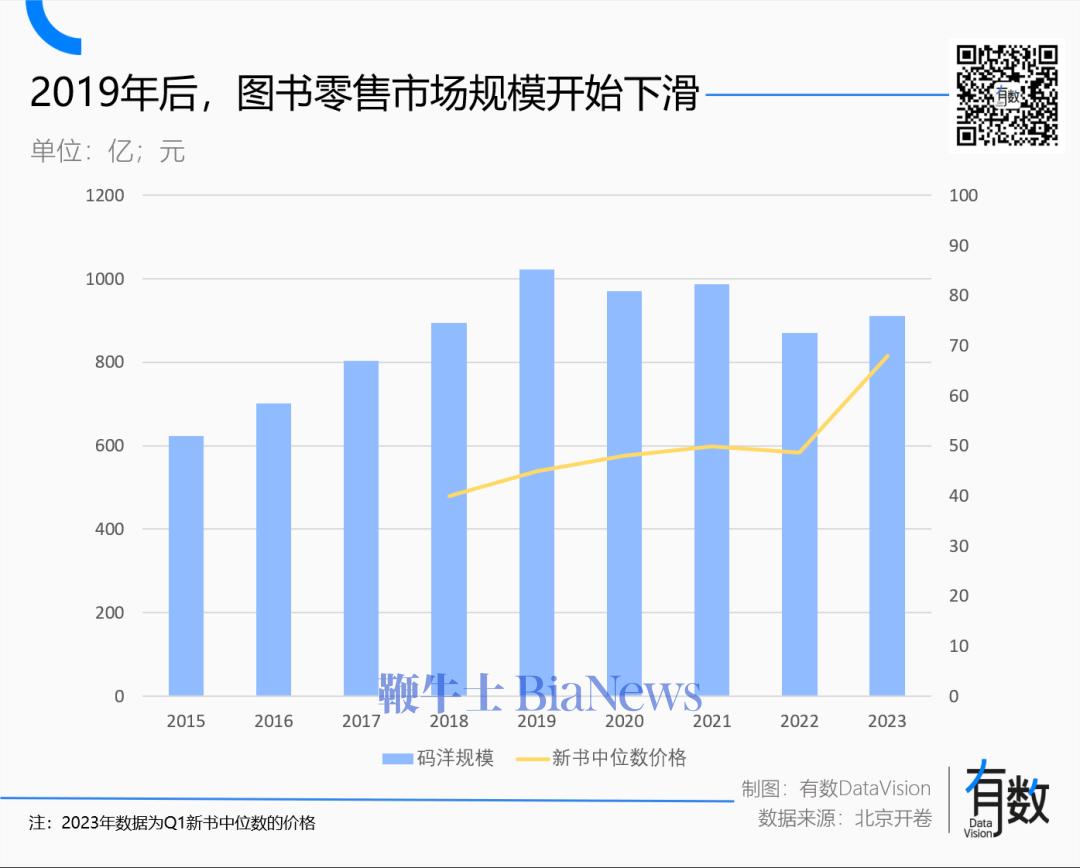Select the 2018 bar
Viewport: 1080px width, 868px height.
tap(449, 509)
